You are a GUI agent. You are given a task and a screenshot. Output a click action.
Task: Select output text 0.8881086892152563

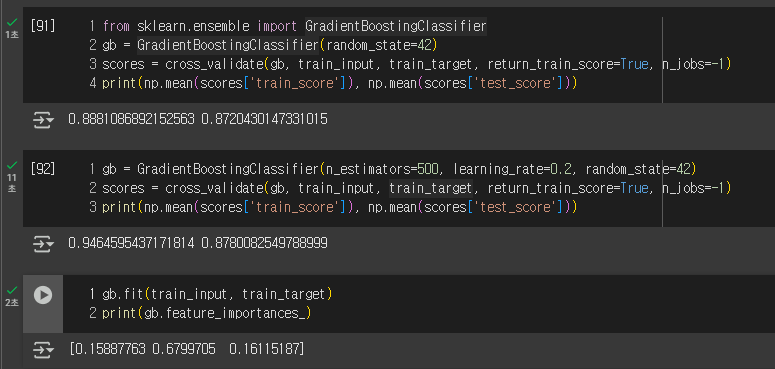[x=131, y=119]
